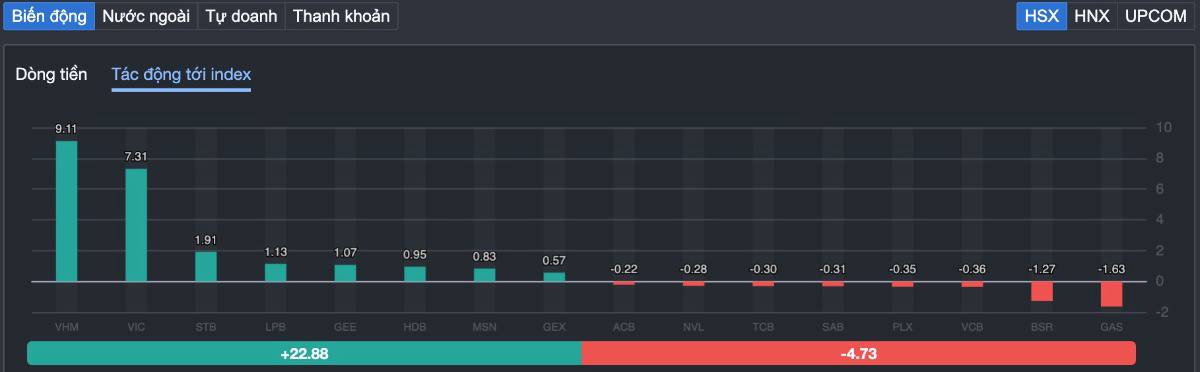Click the -1.63 value label
The width and height of the screenshot is (1200, 372).
click(1112, 269)
